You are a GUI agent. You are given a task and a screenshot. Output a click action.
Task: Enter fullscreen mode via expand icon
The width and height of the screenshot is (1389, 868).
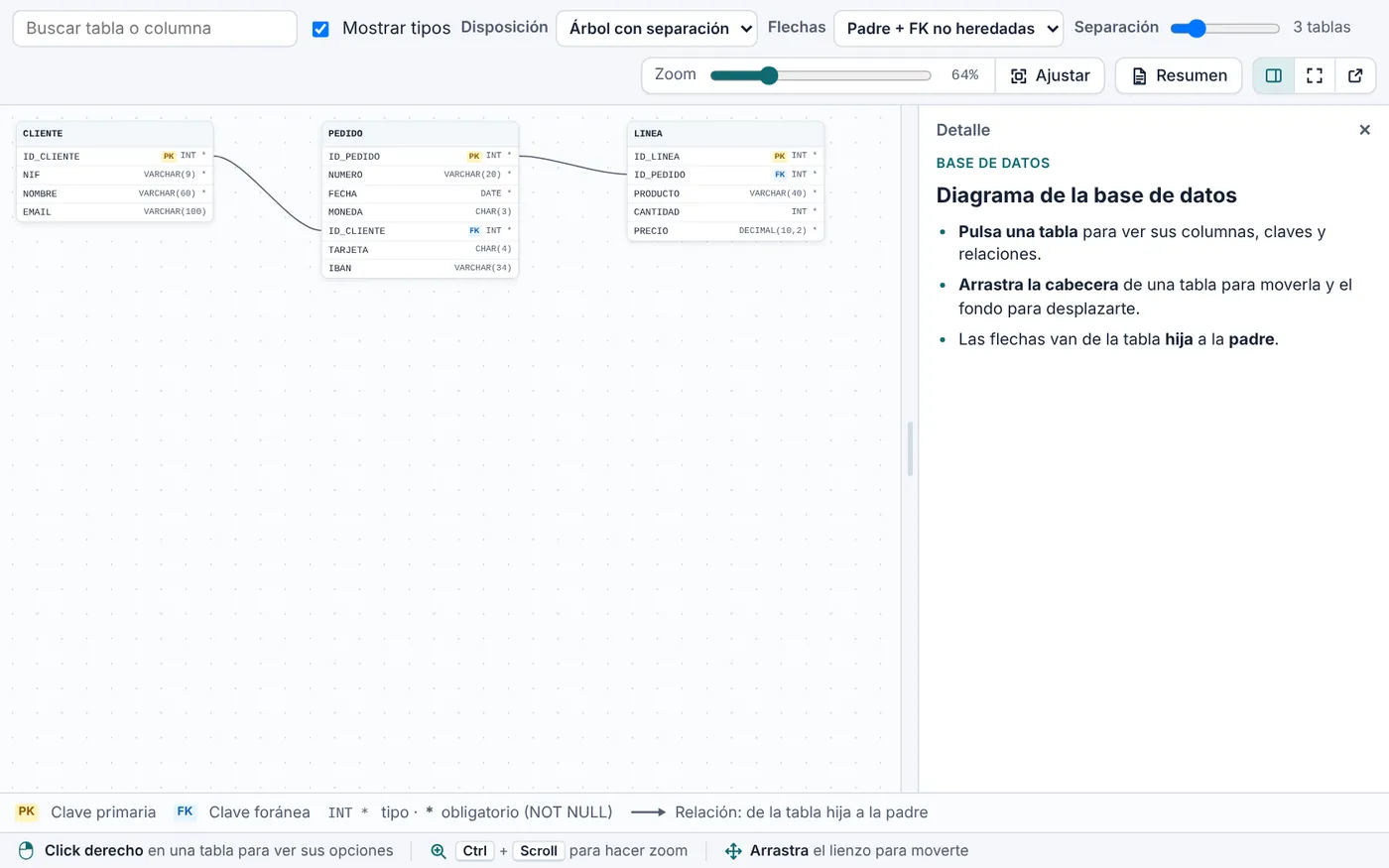1315,75
